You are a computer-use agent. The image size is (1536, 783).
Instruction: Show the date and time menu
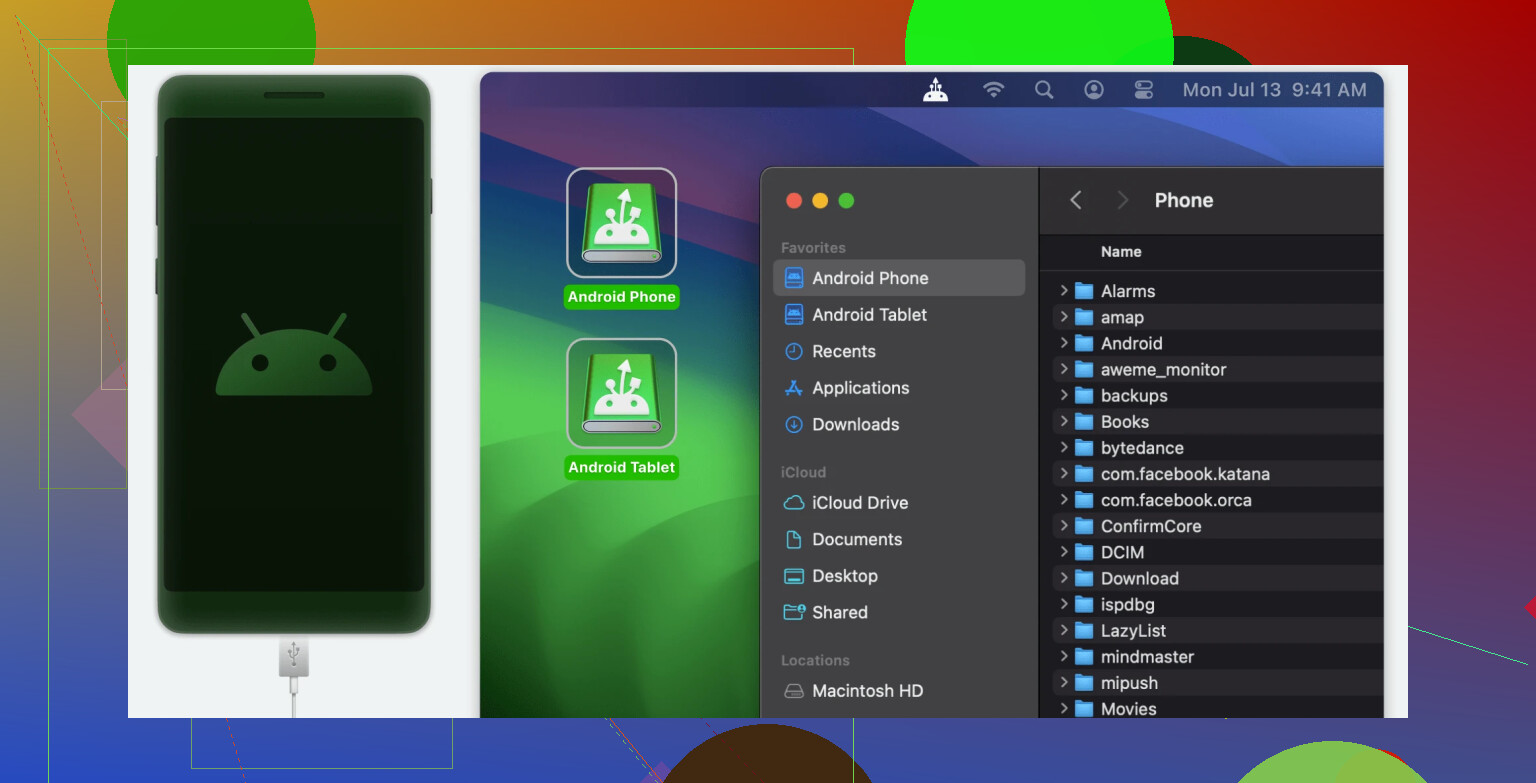point(1274,90)
